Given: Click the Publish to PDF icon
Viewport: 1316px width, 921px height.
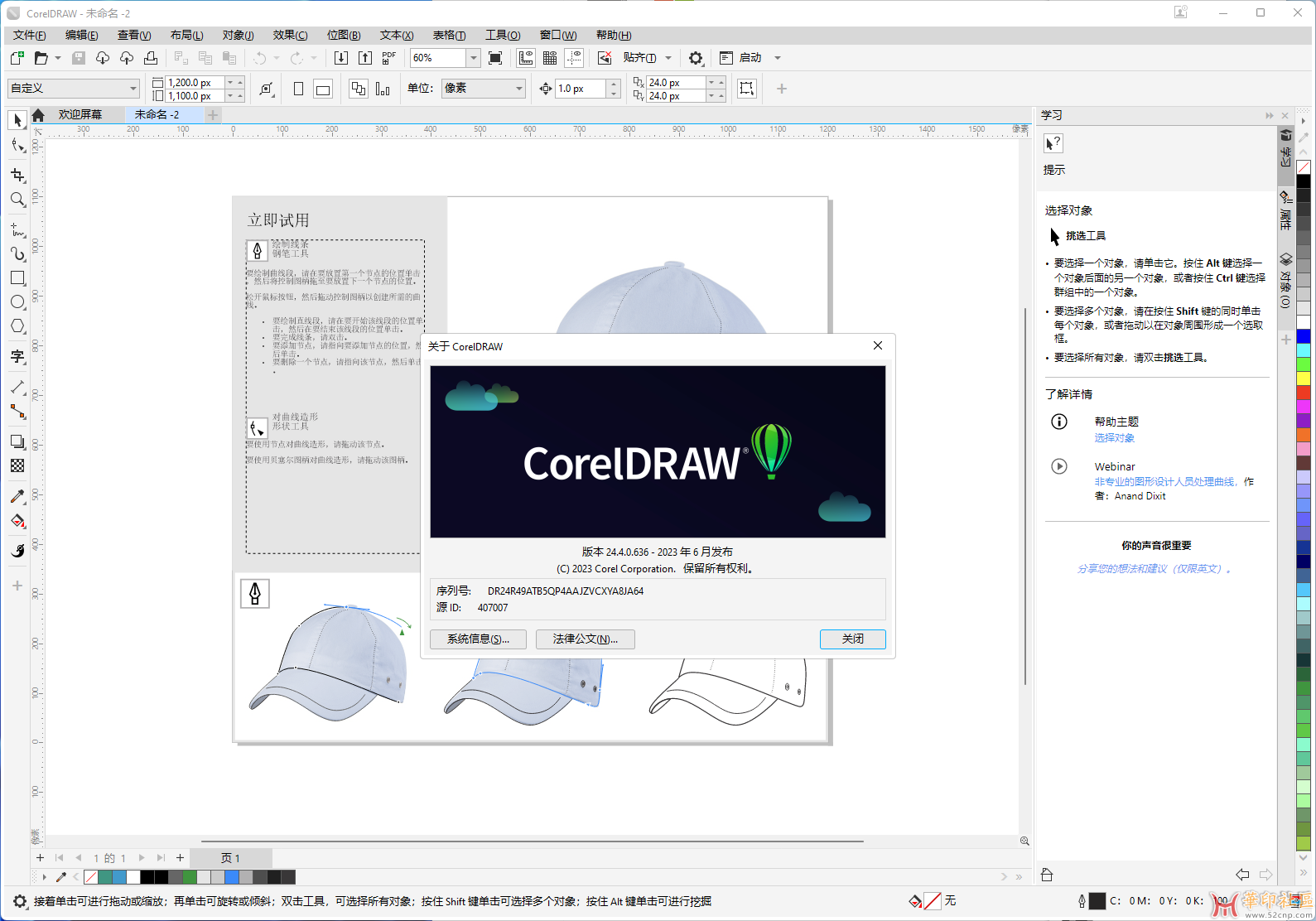Looking at the screenshot, I should pos(389,58).
